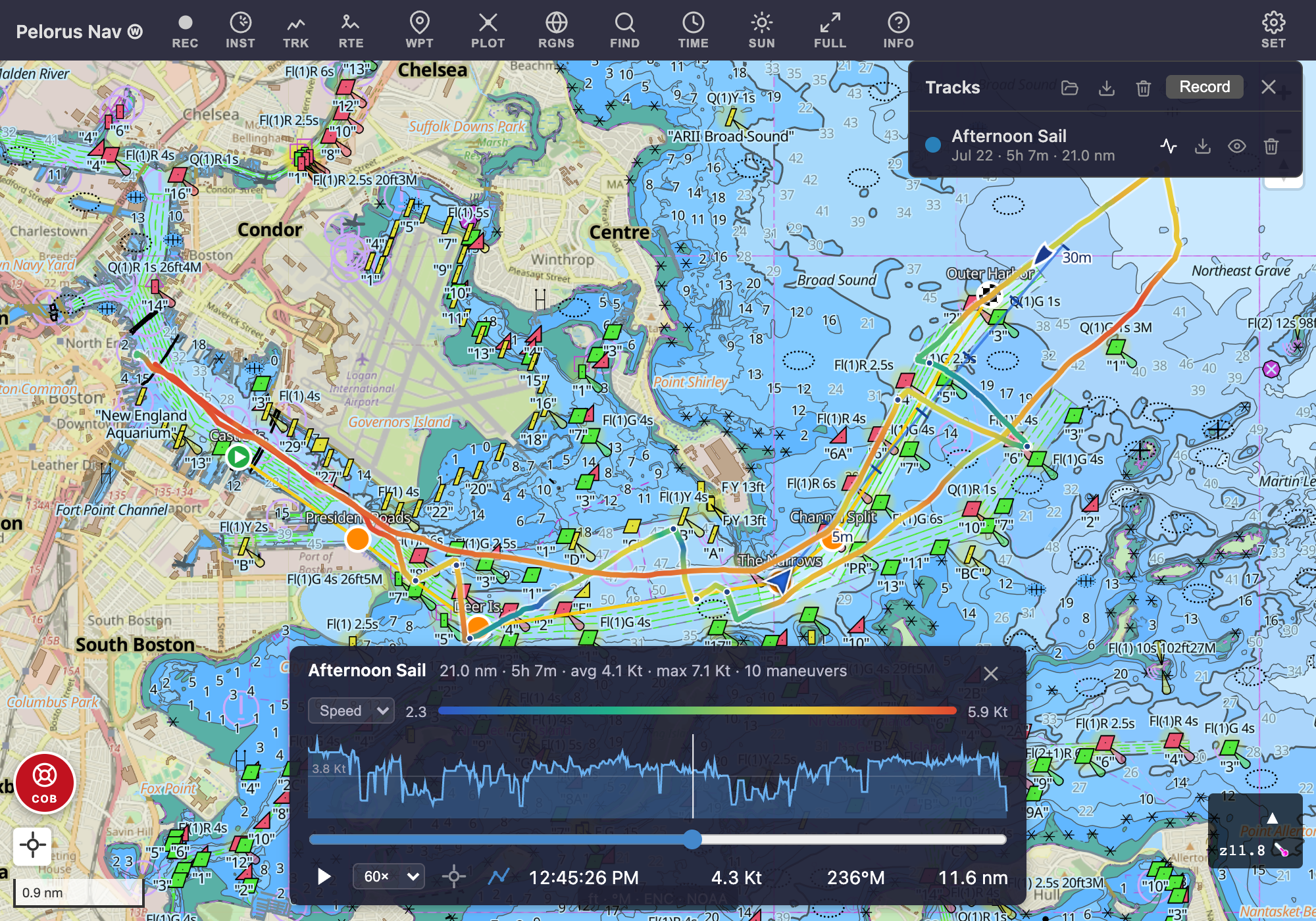
Task: Play the track replay
Action: click(x=324, y=876)
